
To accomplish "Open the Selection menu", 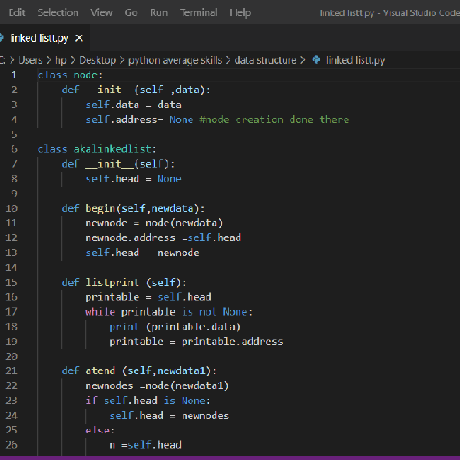I will 58,13.
